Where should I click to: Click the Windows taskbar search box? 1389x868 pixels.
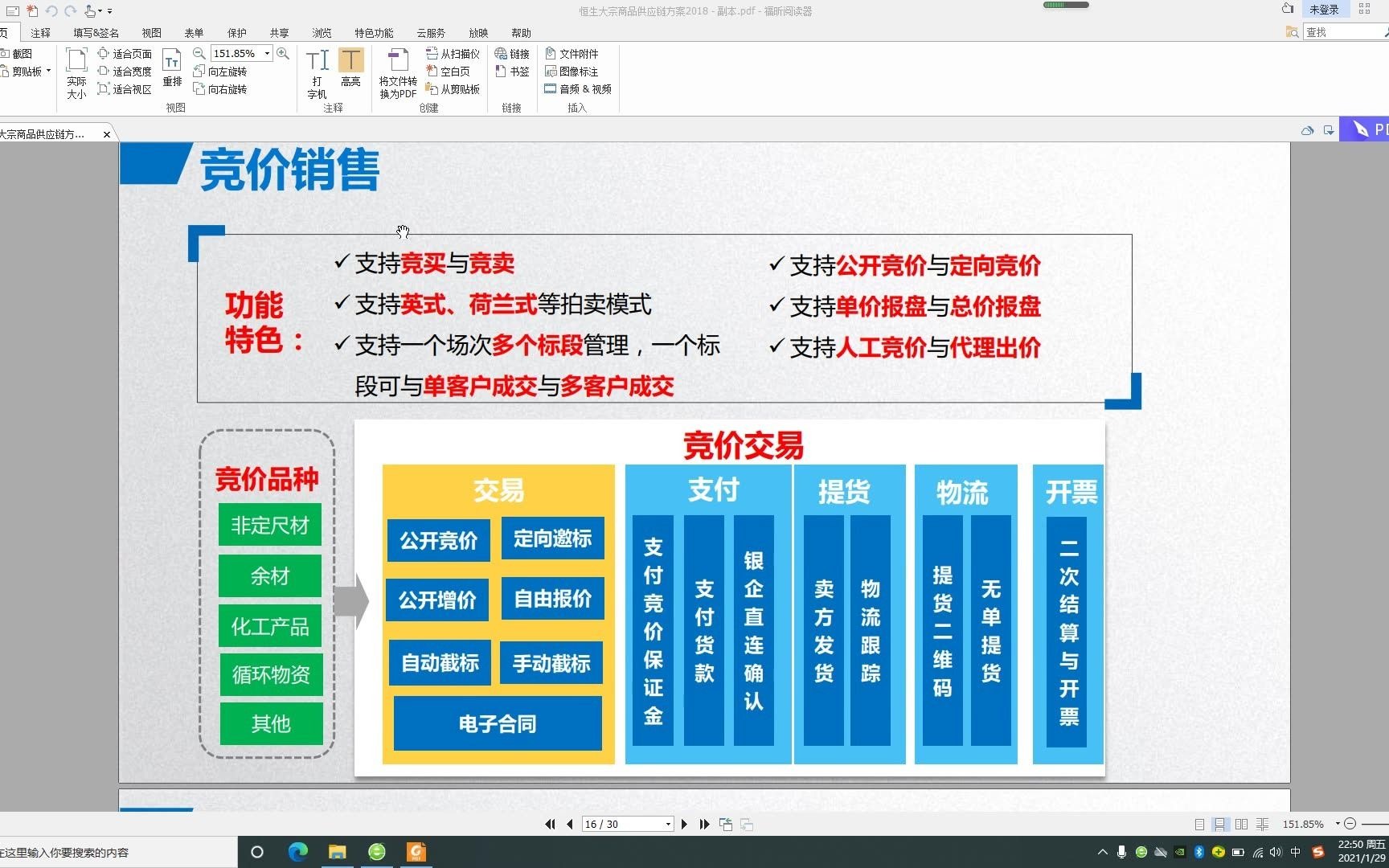(118, 852)
